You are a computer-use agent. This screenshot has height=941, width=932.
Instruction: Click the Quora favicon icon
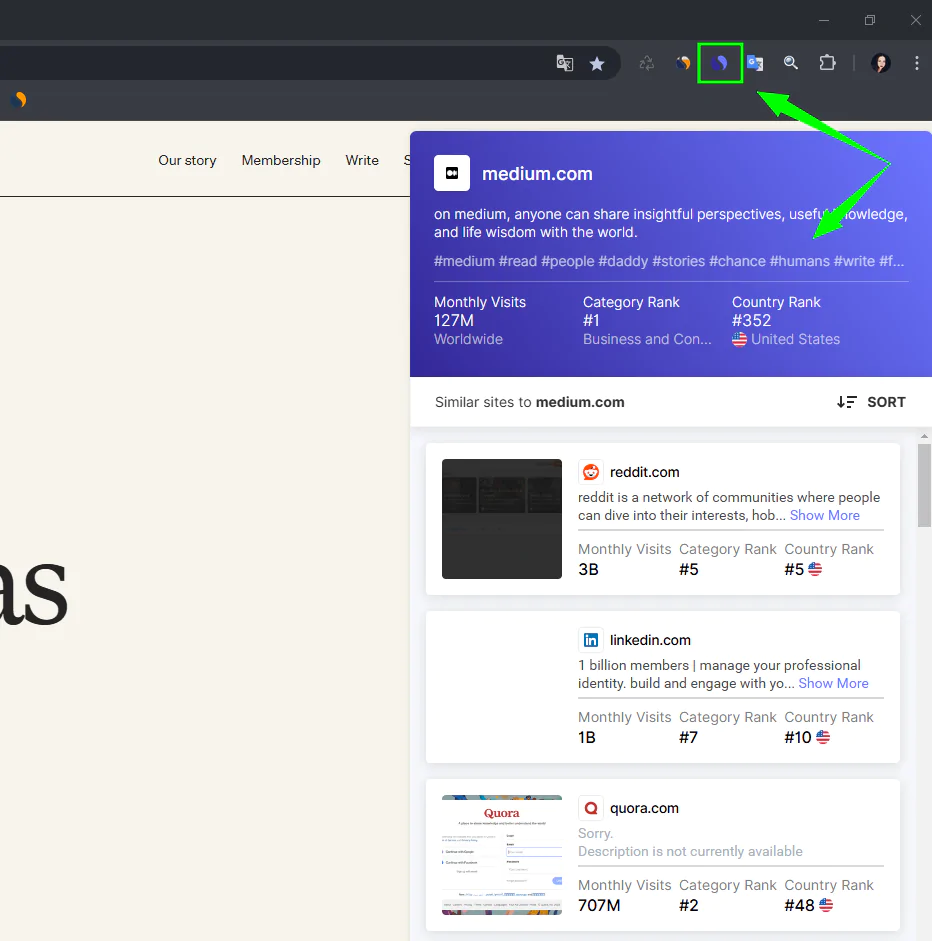(x=591, y=808)
